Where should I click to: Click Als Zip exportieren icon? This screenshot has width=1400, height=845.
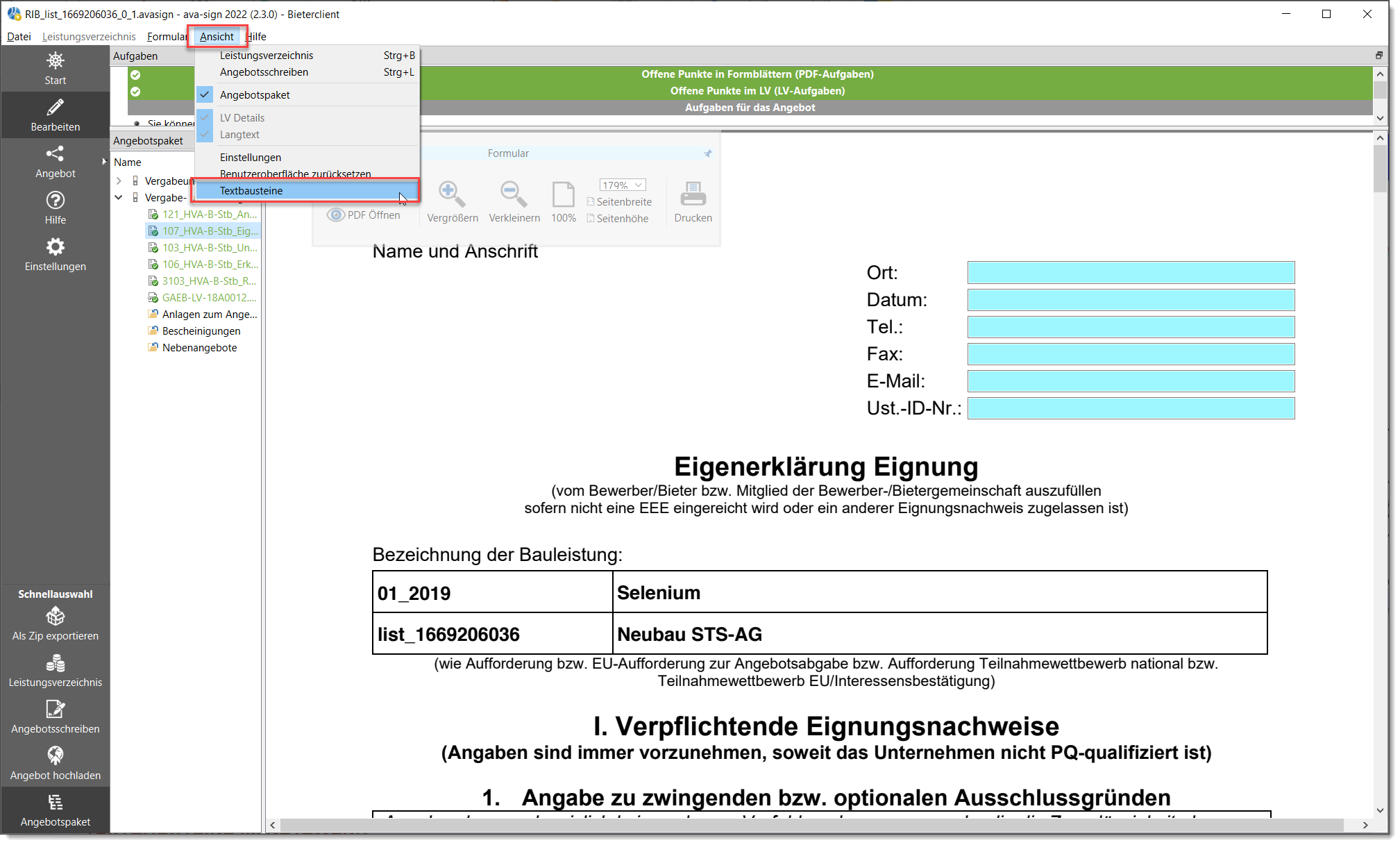point(56,616)
